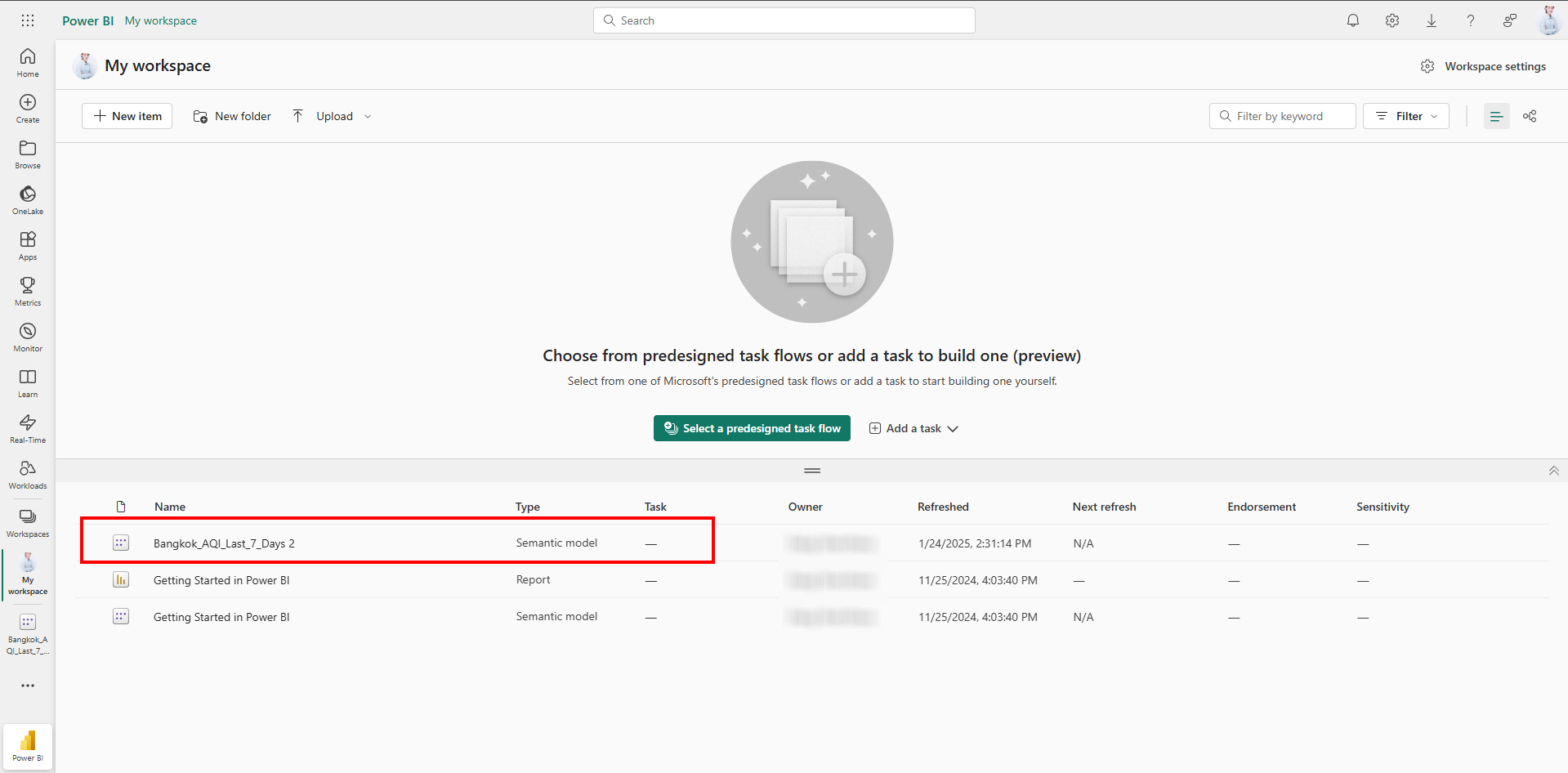Click My workspace breadcrumb in header

pyautogui.click(x=161, y=20)
